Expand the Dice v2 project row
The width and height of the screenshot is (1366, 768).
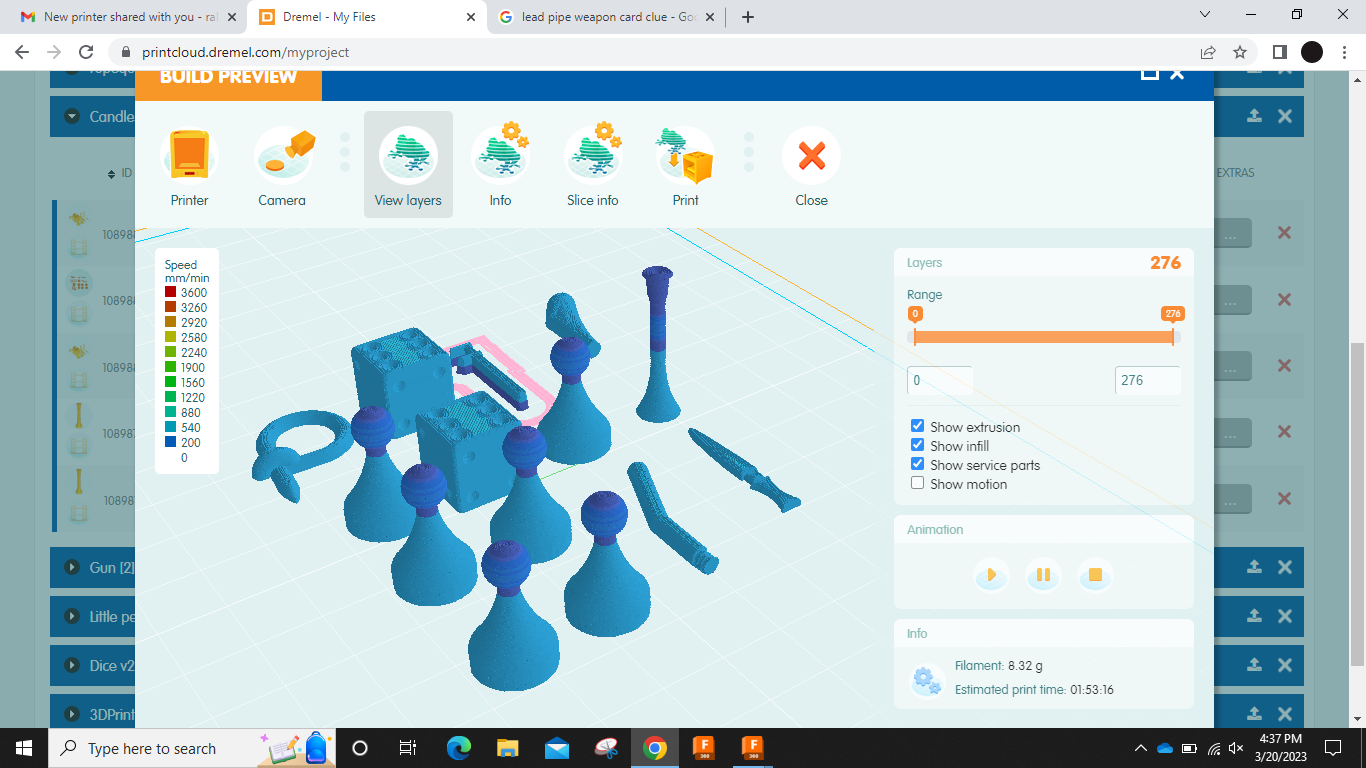pyautogui.click(x=71, y=665)
